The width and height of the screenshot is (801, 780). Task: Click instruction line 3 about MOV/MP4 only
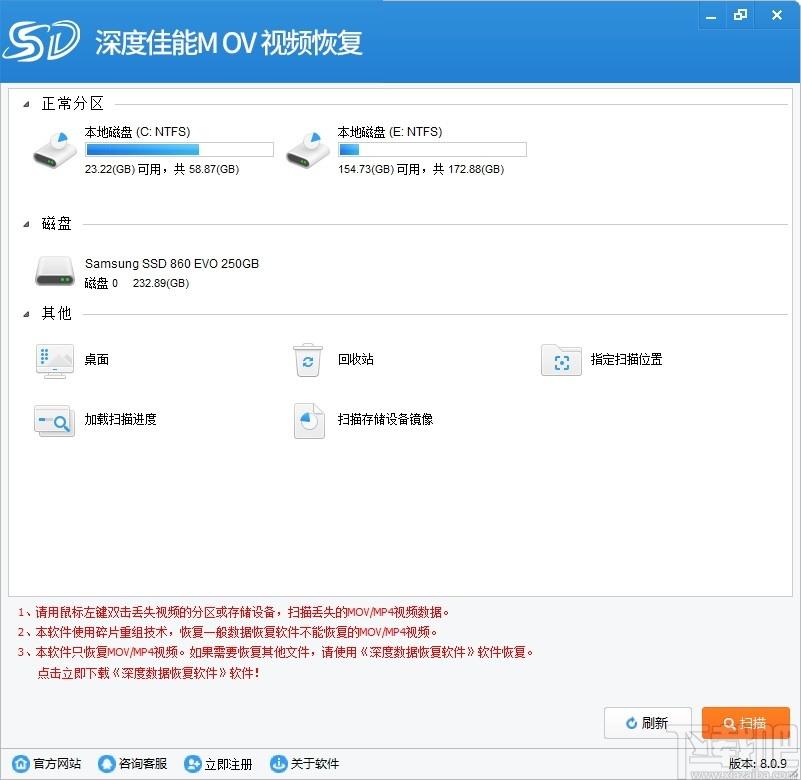tap(276, 652)
